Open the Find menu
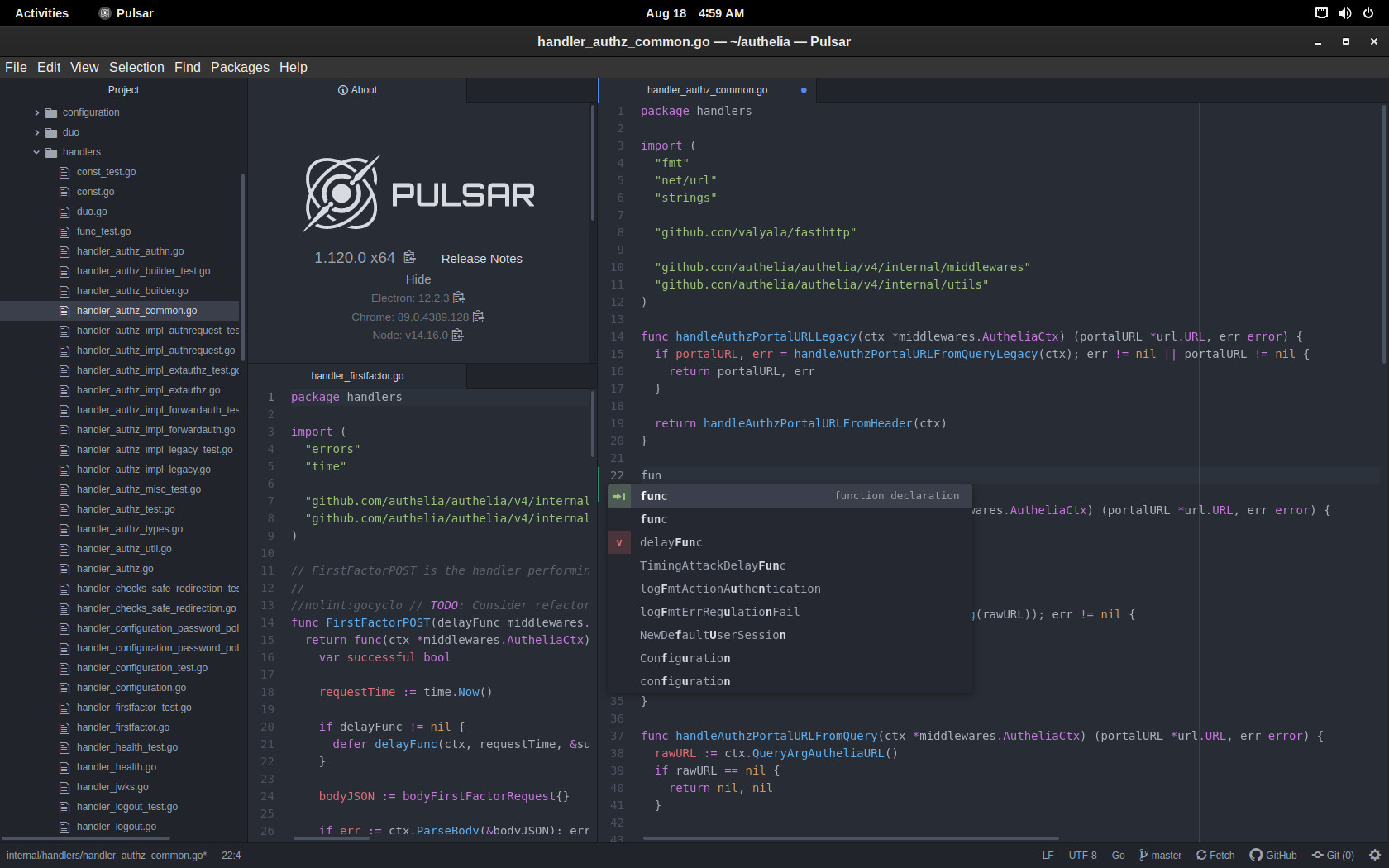Screen dimensions: 1389x868 188,67
